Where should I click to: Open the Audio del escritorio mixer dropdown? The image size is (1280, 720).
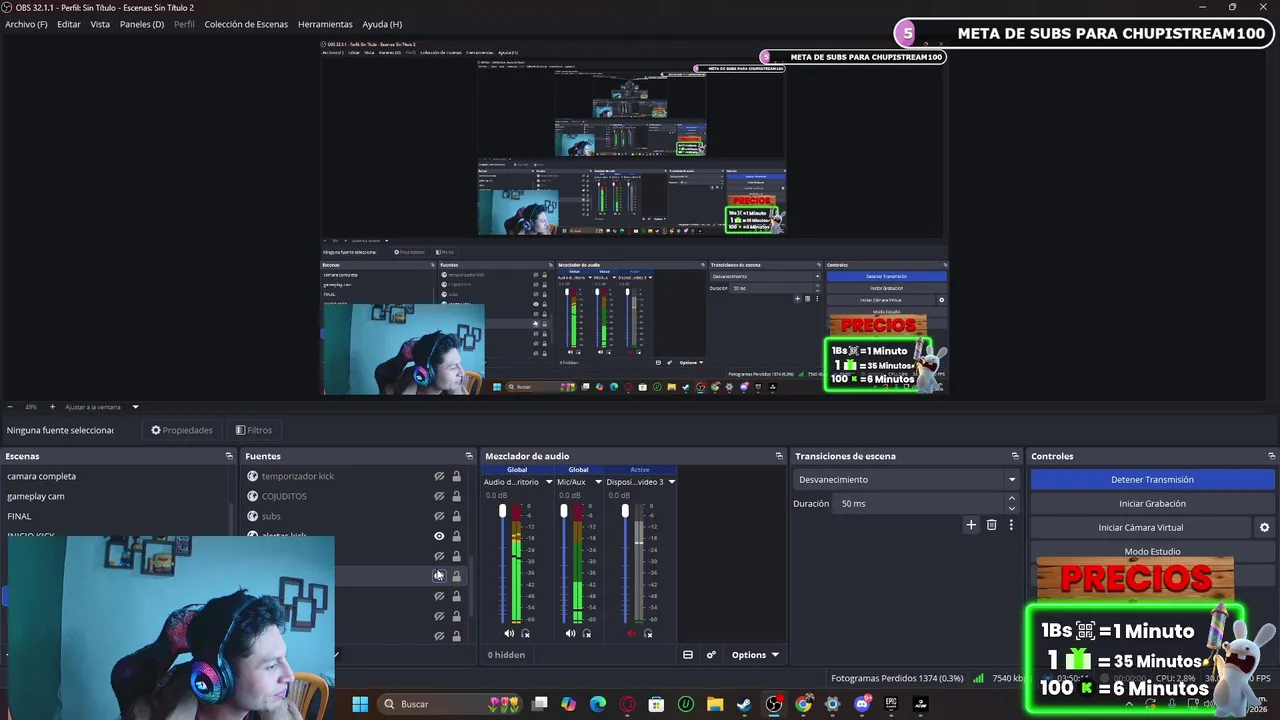[549, 482]
